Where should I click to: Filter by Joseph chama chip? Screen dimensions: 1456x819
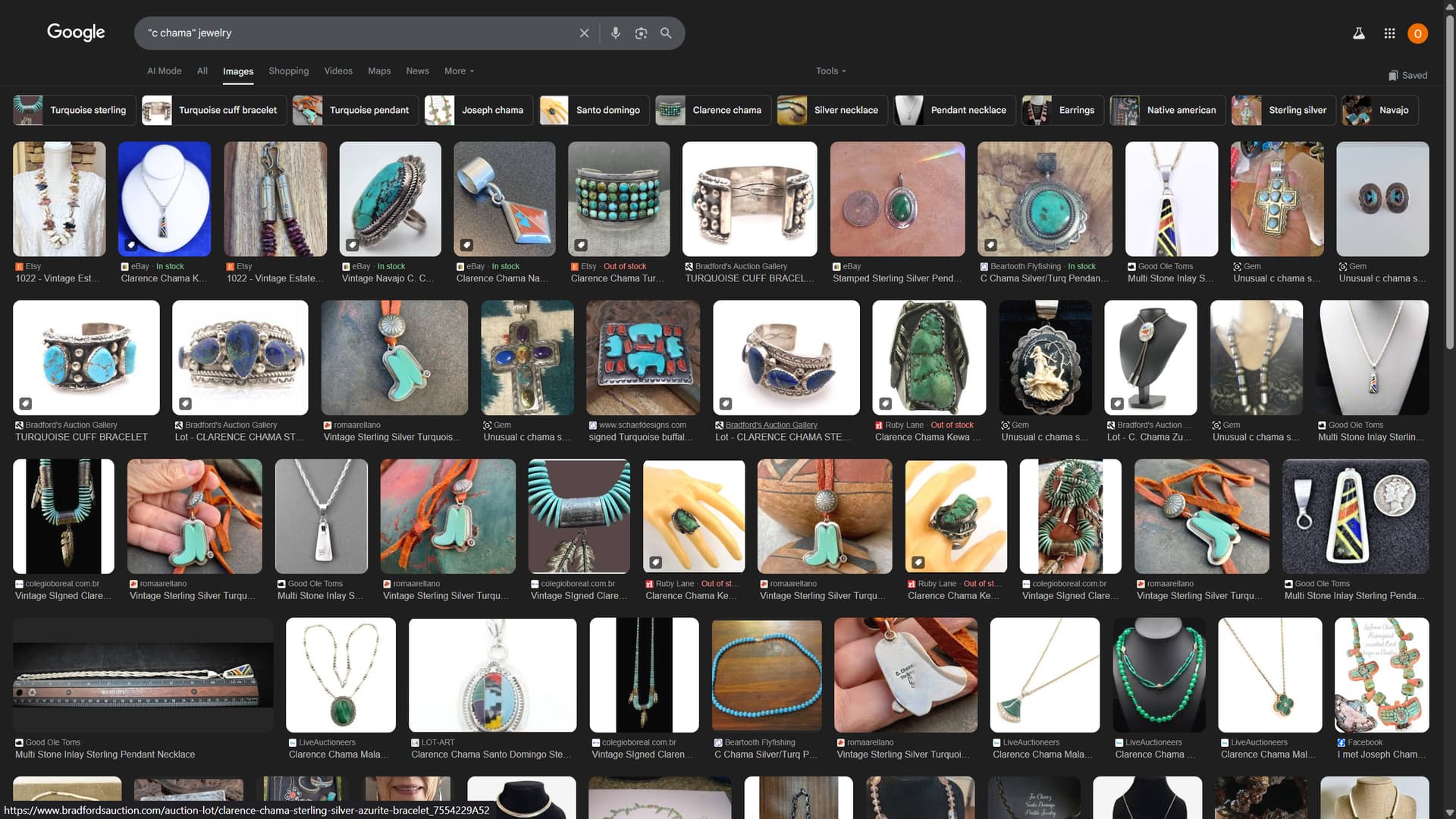pyautogui.click(x=479, y=110)
